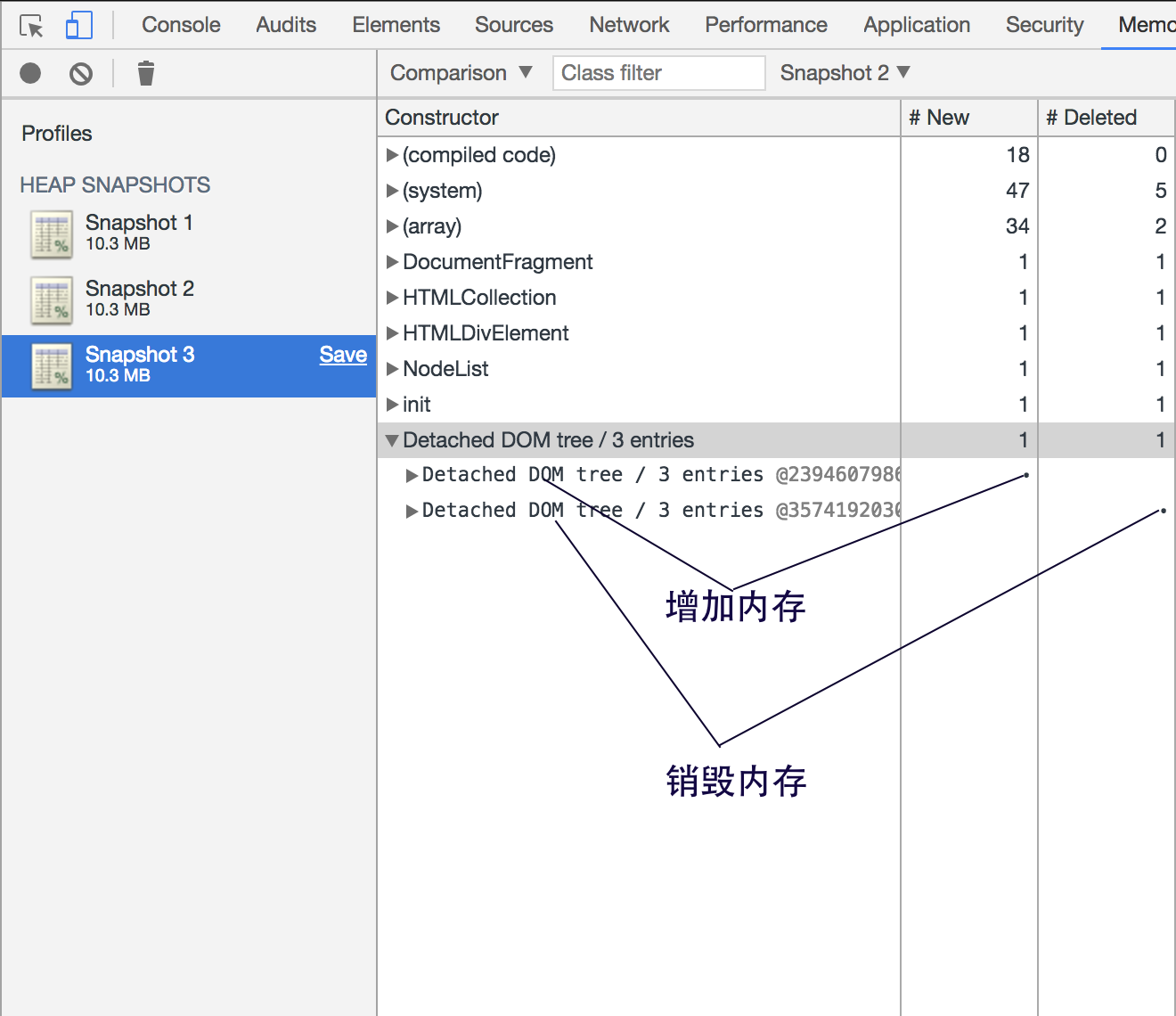Screen dimensions: 1176x1016
Task: Click the deleted count 2 for (array)
Action: (1161, 226)
